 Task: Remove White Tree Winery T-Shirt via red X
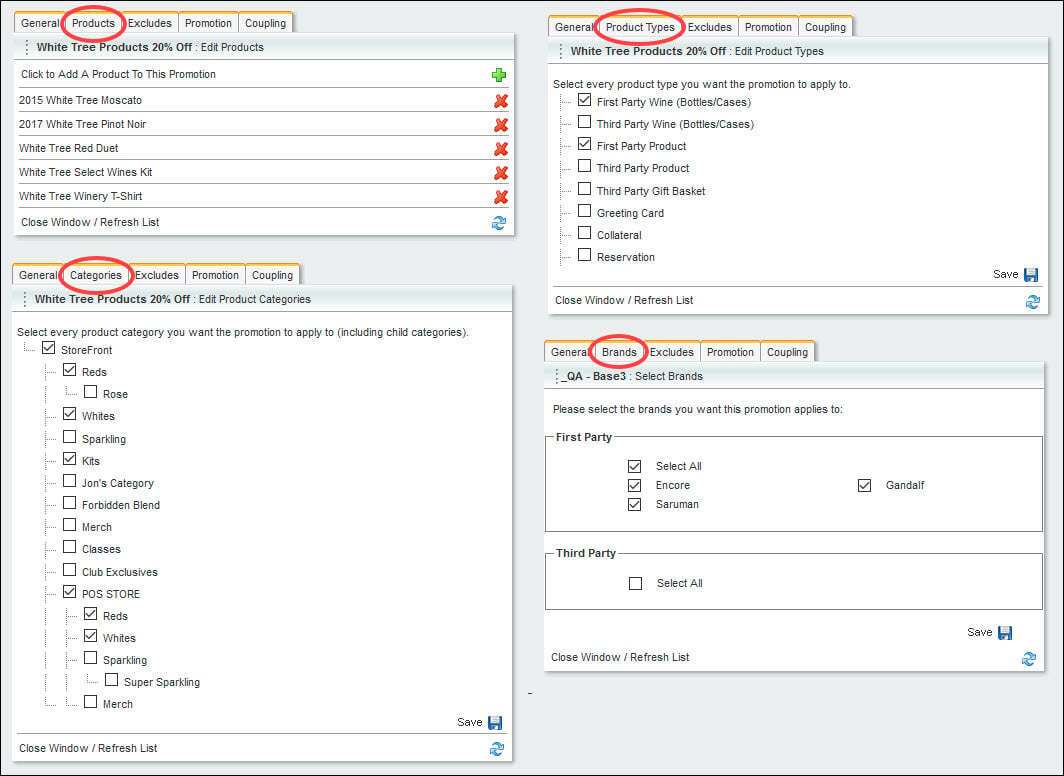point(501,197)
